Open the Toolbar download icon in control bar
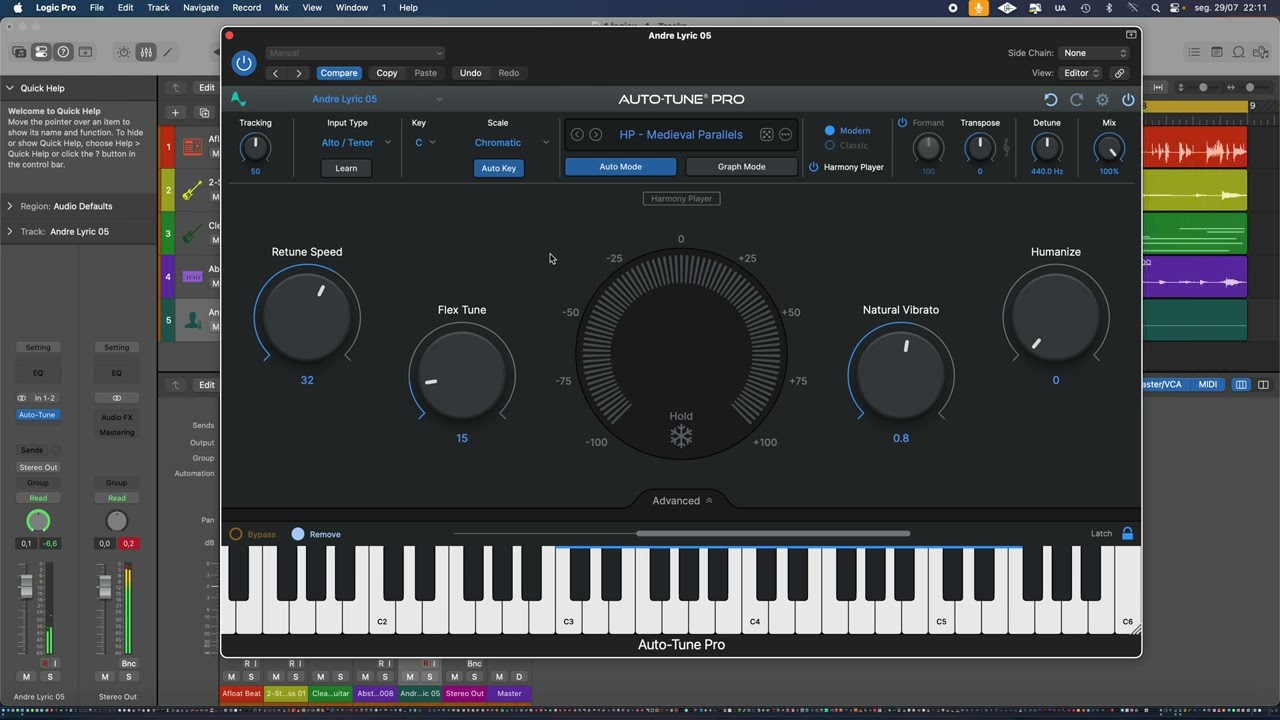The image size is (1280, 720). (x=85, y=52)
